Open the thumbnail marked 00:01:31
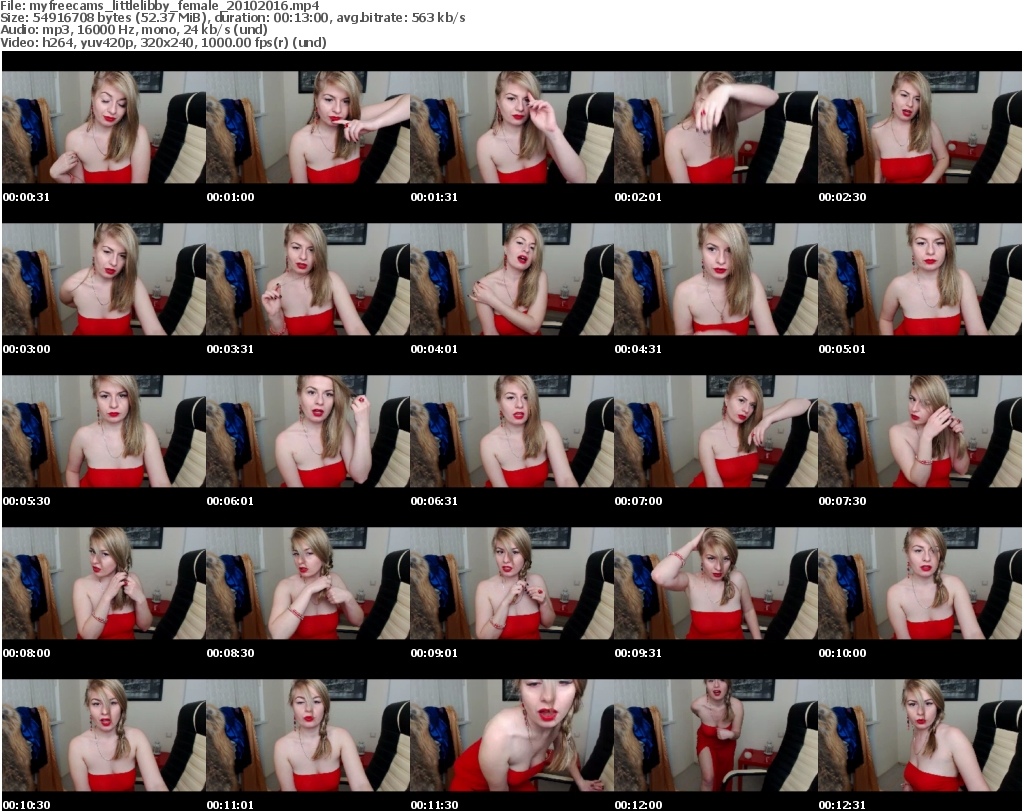1024x811 pixels. (512, 127)
